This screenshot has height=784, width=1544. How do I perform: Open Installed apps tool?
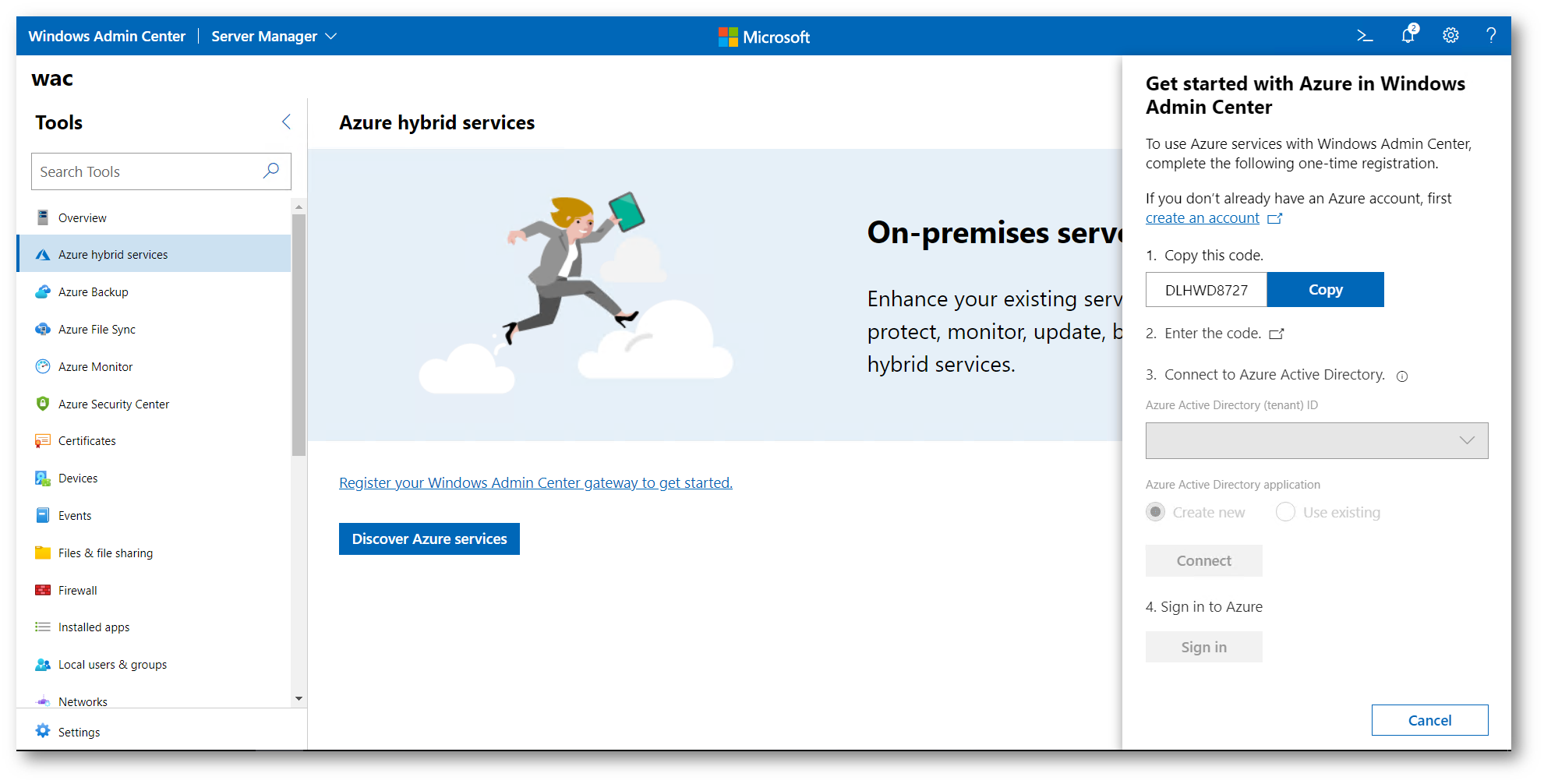point(154,627)
